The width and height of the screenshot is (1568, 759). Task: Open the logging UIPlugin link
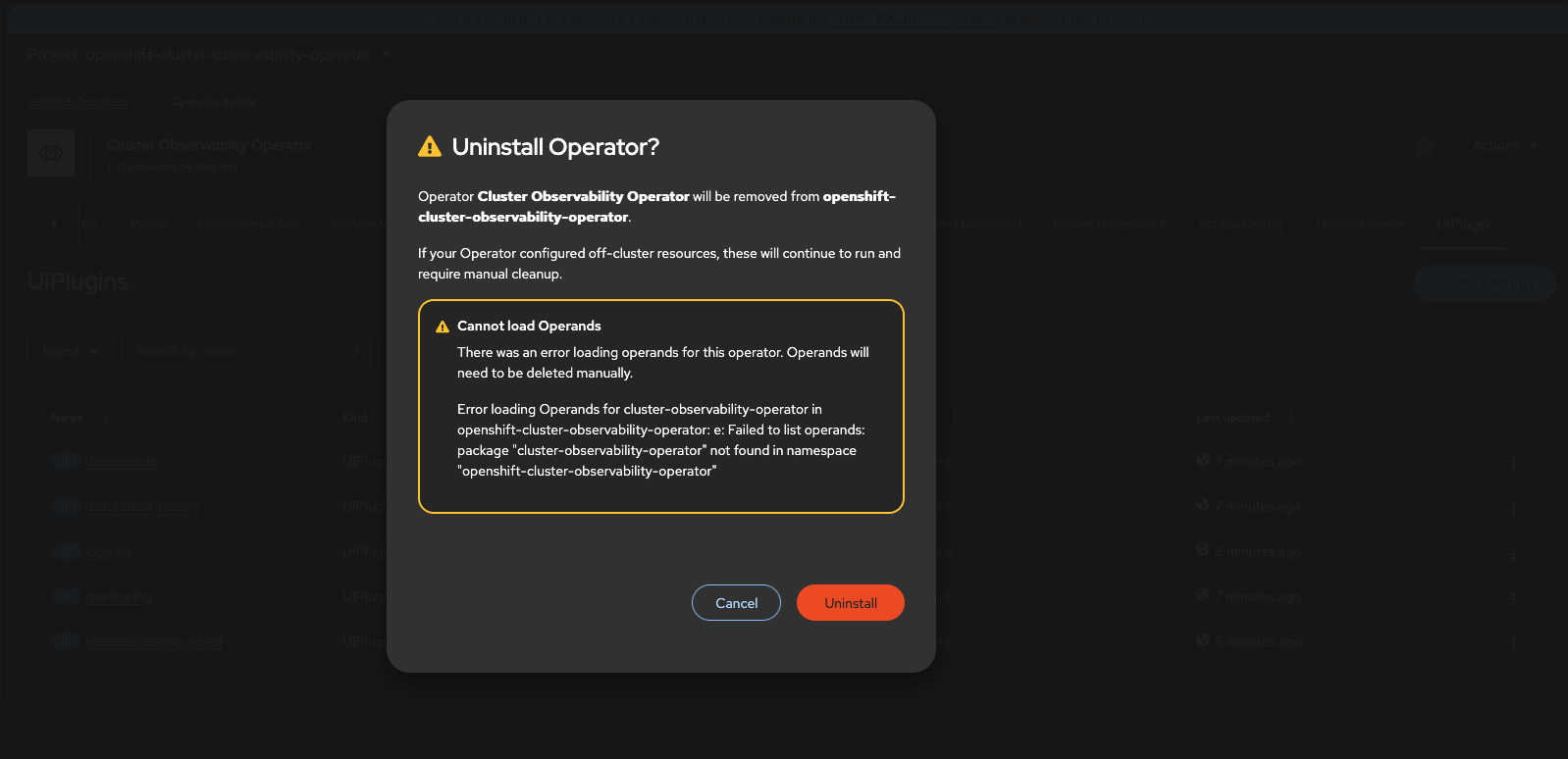click(x=108, y=551)
